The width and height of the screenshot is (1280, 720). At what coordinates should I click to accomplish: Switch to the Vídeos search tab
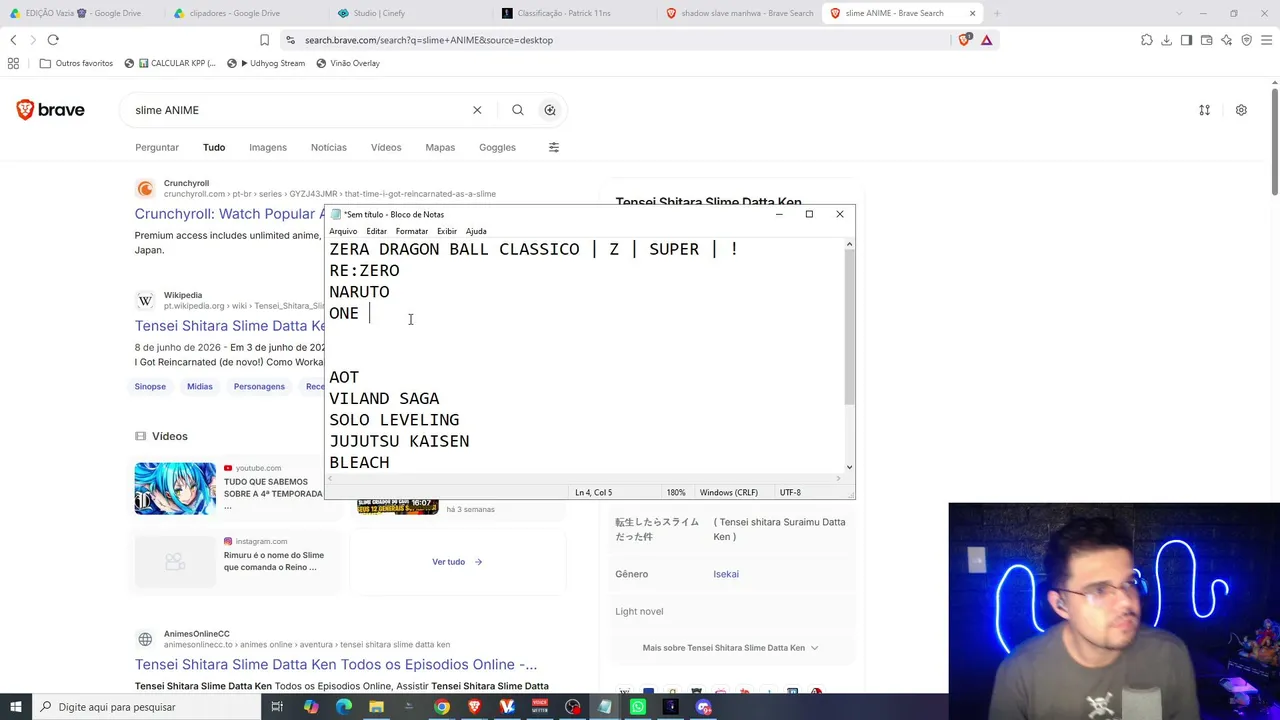tap(386, 147)
